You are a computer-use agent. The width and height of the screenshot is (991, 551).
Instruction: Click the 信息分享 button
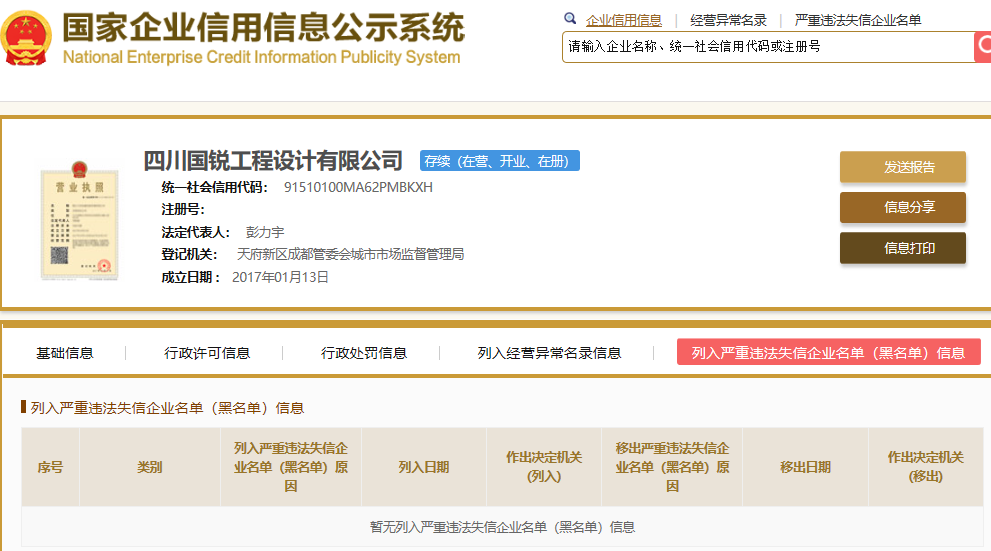click(x=903, y=207)
